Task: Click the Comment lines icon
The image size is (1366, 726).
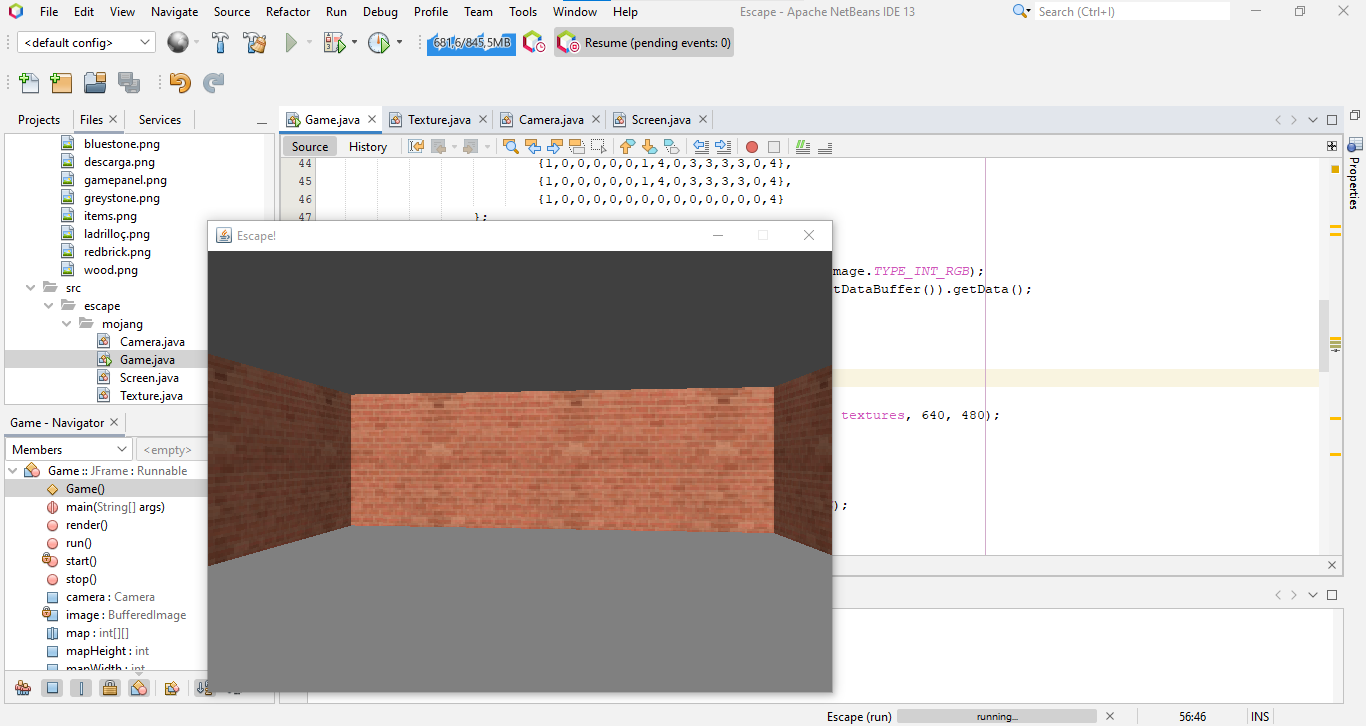Action: coord(801,146)
